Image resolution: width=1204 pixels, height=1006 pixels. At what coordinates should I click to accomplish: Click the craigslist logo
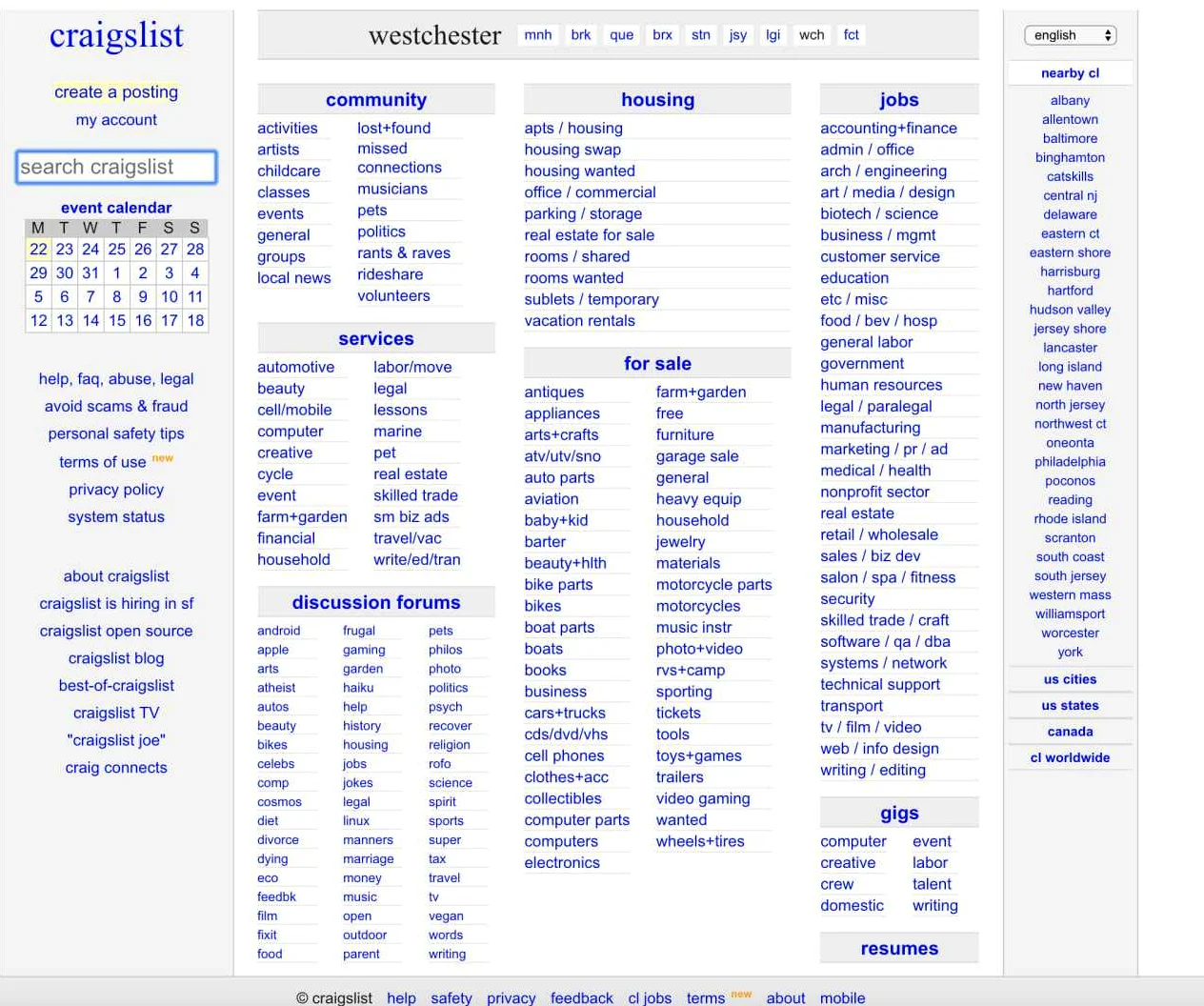click(116, 35)
